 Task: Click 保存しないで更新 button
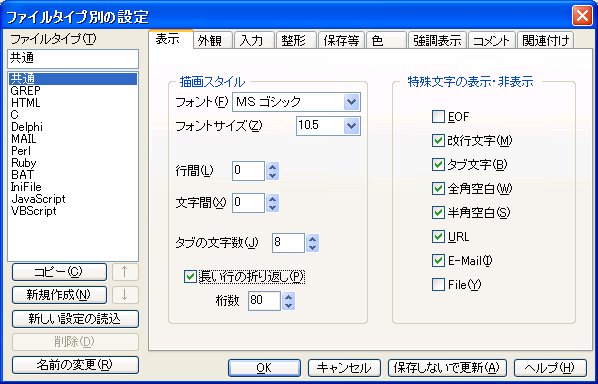(447, 368)
